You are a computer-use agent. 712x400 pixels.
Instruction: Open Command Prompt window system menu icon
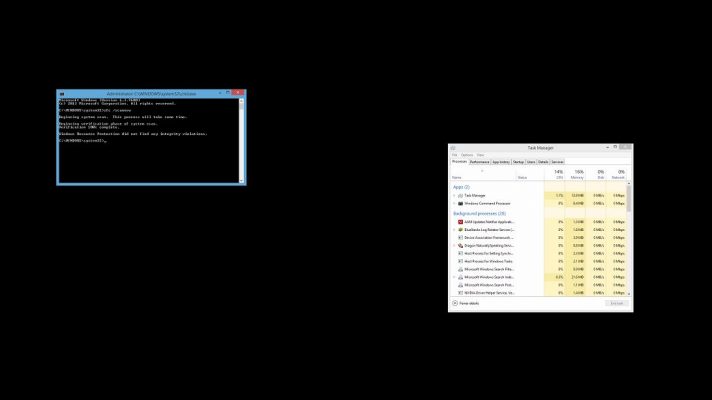pyautogui.click(x=62, y=94)
